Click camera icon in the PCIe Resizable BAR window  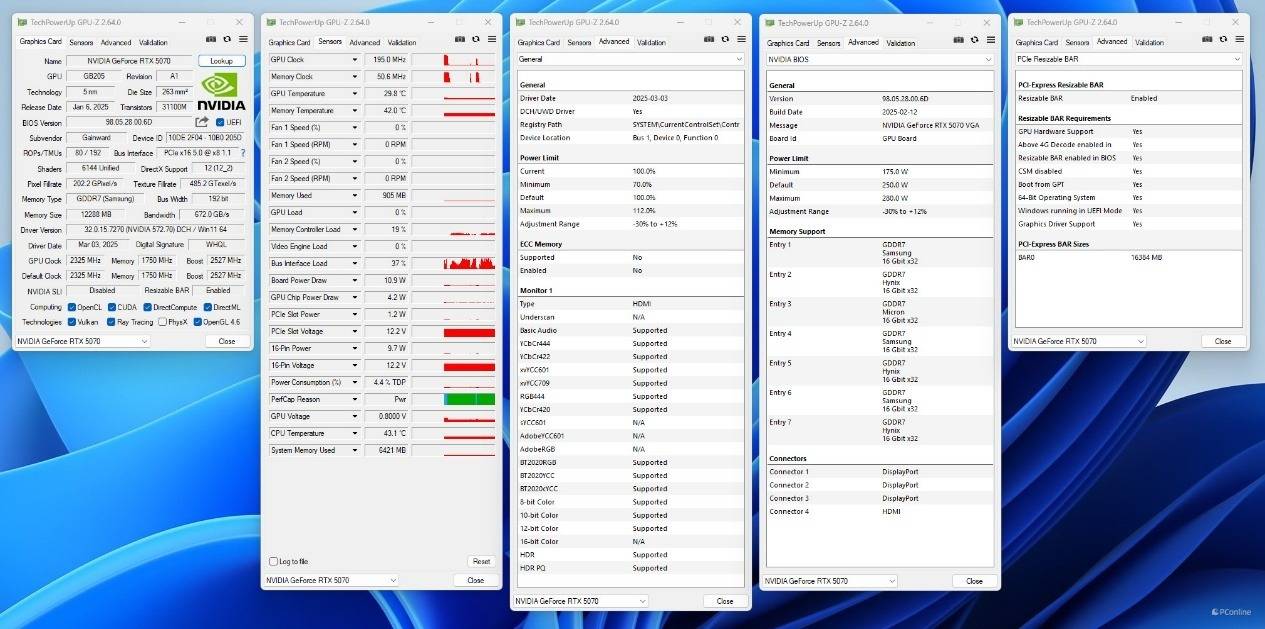(1207, 39)
